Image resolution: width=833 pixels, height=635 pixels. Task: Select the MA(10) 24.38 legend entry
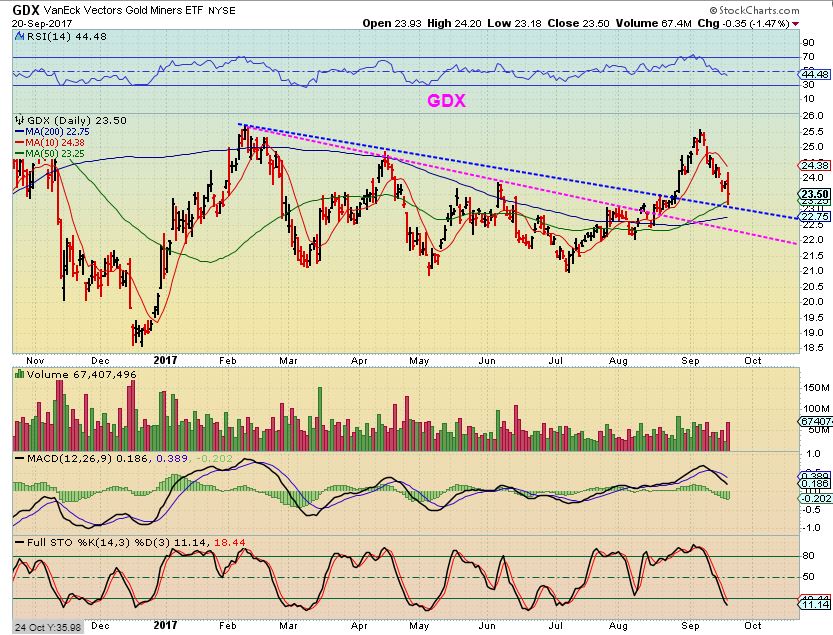49,142
